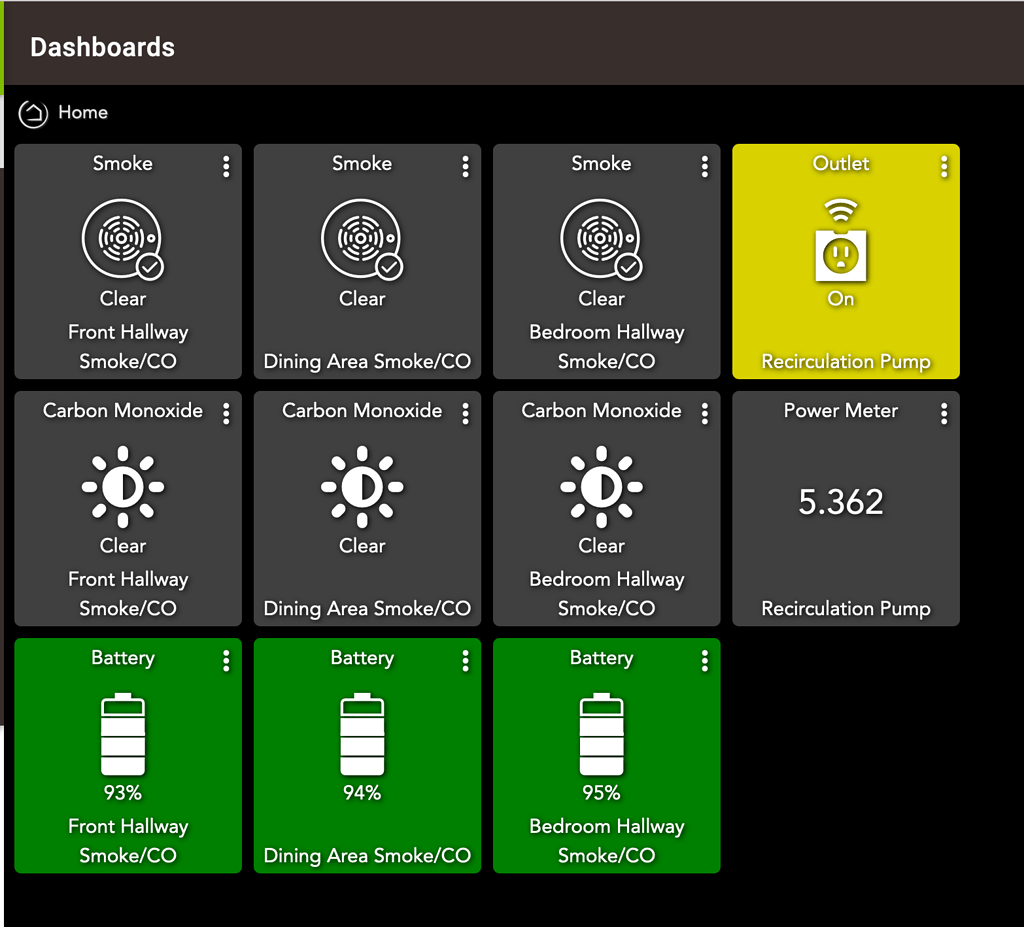Open menu on Bedroom Hallway Carbon Monoxide tile
Screen dimensions: 1024x927
coord(705,414)
